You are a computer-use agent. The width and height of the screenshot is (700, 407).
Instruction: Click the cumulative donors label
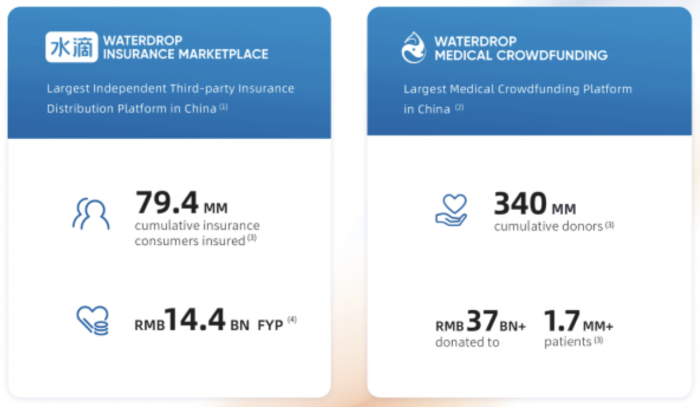click(x=548, y=226)
